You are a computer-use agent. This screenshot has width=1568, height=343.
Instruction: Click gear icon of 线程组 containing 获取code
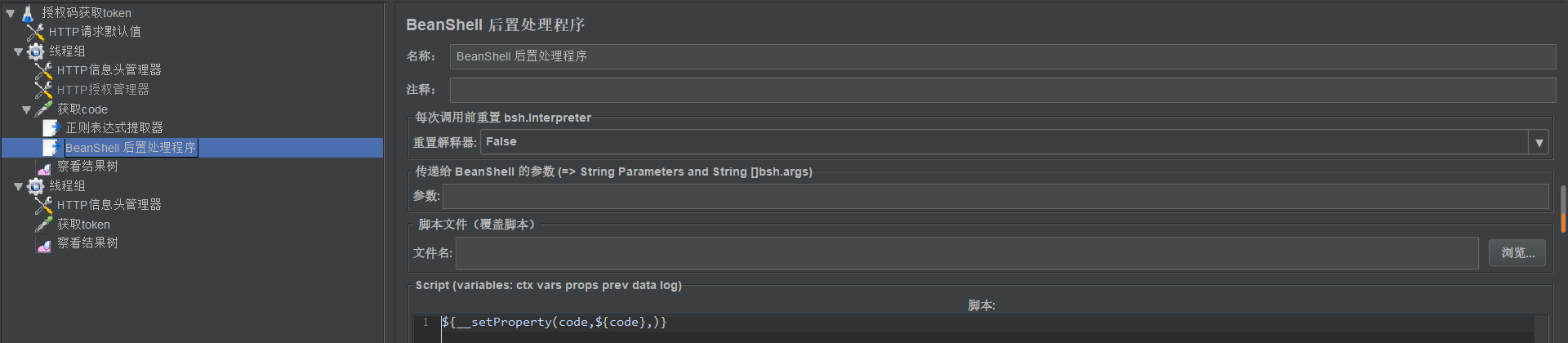click(36, 51)
